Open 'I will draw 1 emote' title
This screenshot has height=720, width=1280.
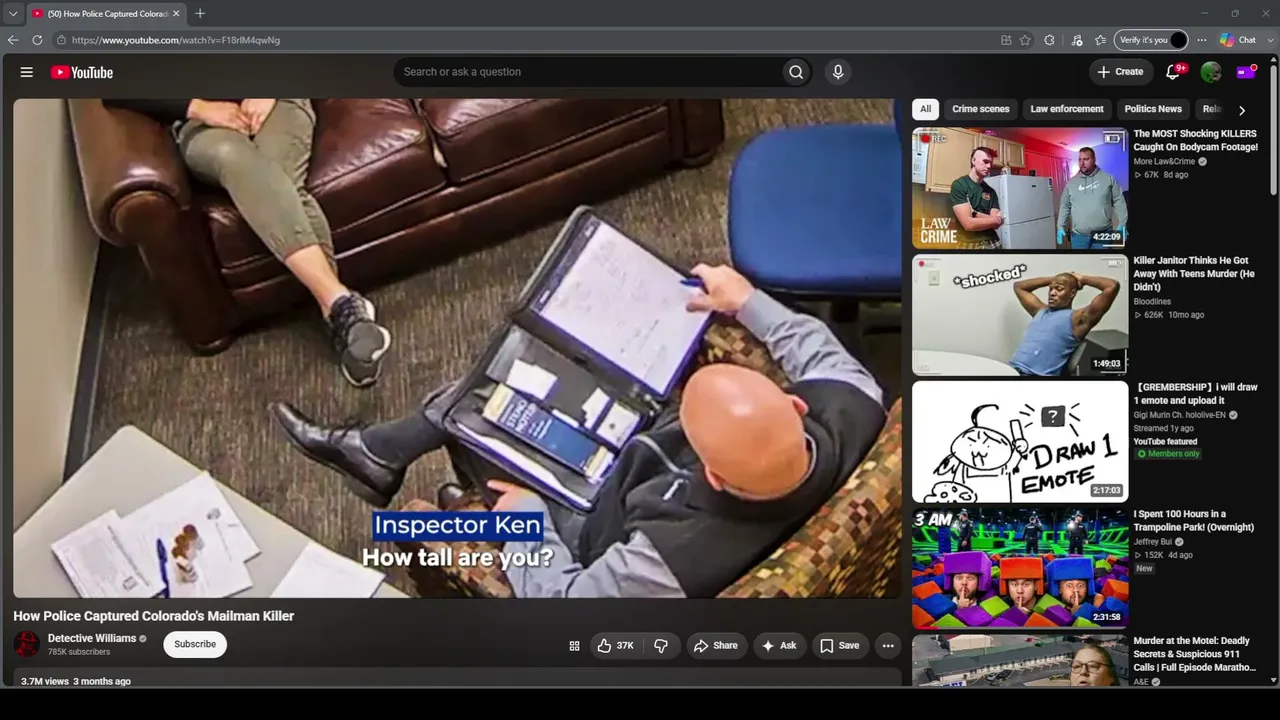click(1196, 394)
